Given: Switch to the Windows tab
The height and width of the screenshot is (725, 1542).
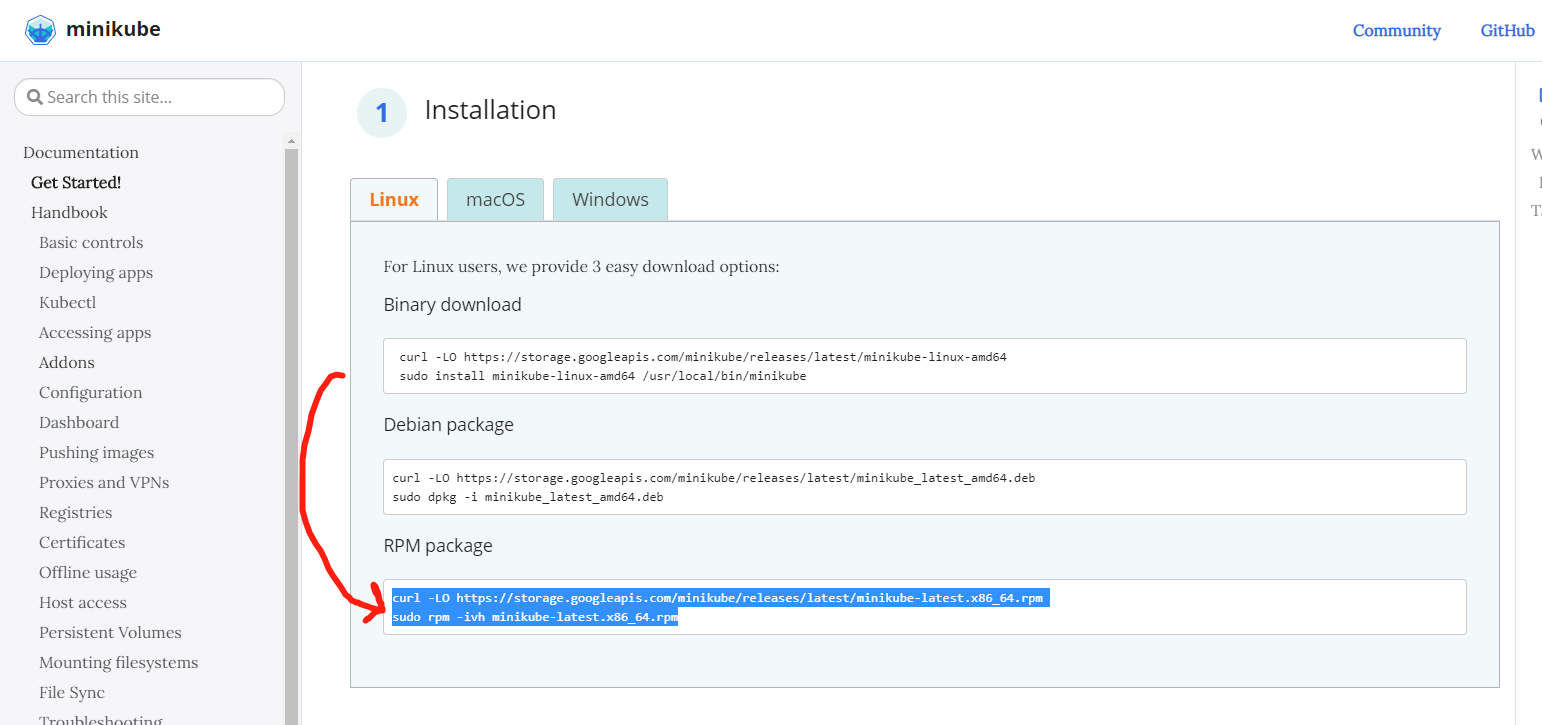Looking at the screenshot, I should [x=610, y=200].
